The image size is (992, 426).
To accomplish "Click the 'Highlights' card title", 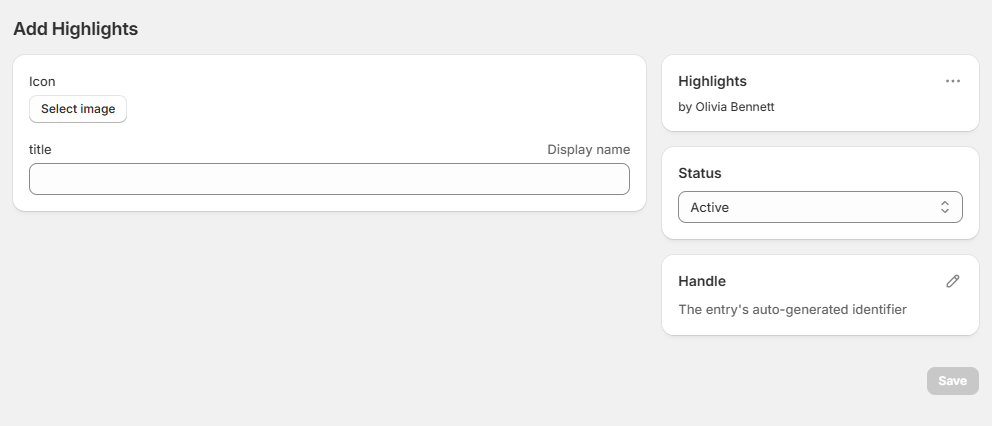I will click(x=712, y=81).
